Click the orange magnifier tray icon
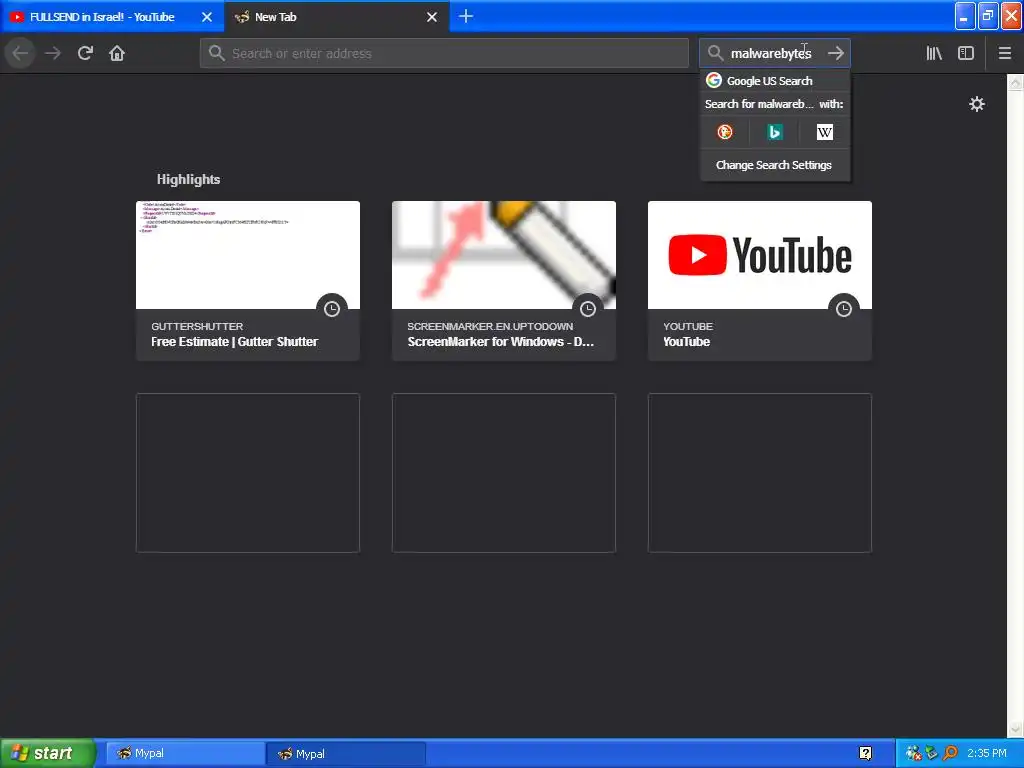Image resolution: width=1024 pixels, height=768 pixels. tap(950, 753)
